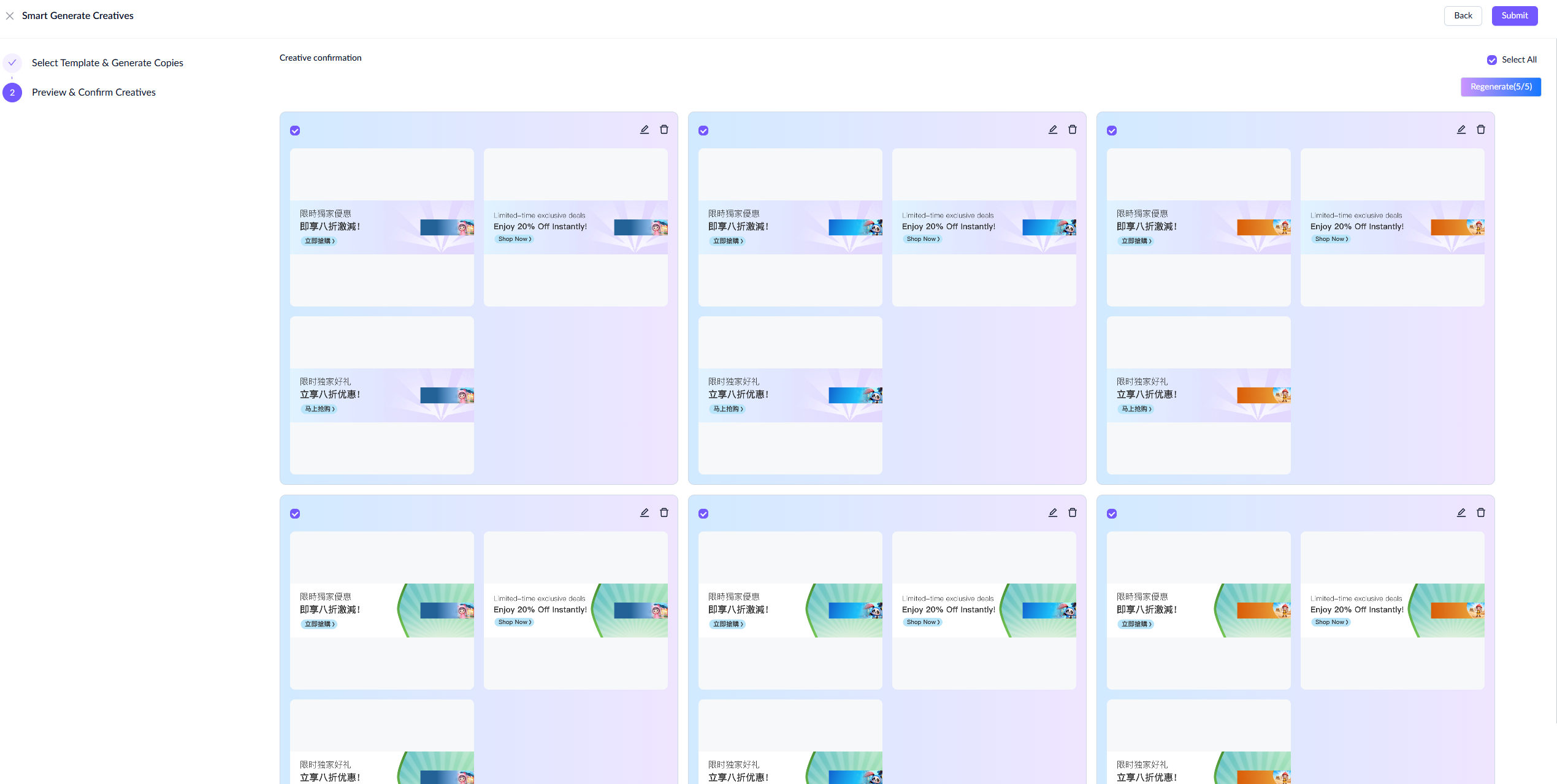Click the Back button

(x=1463, y=16)
